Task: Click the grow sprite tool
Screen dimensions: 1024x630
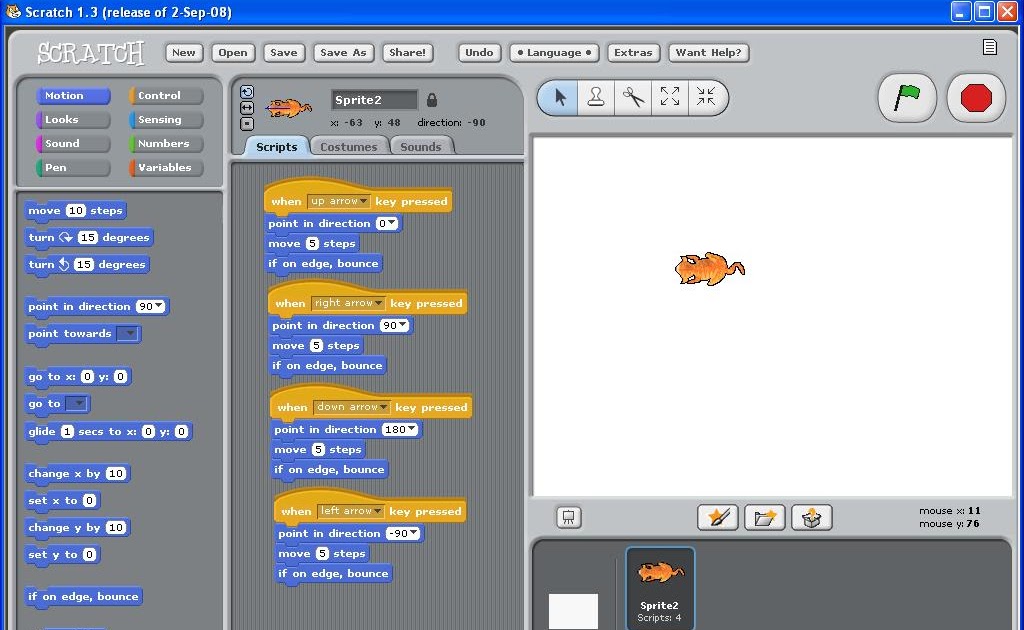Action: [x=671, y=97]
